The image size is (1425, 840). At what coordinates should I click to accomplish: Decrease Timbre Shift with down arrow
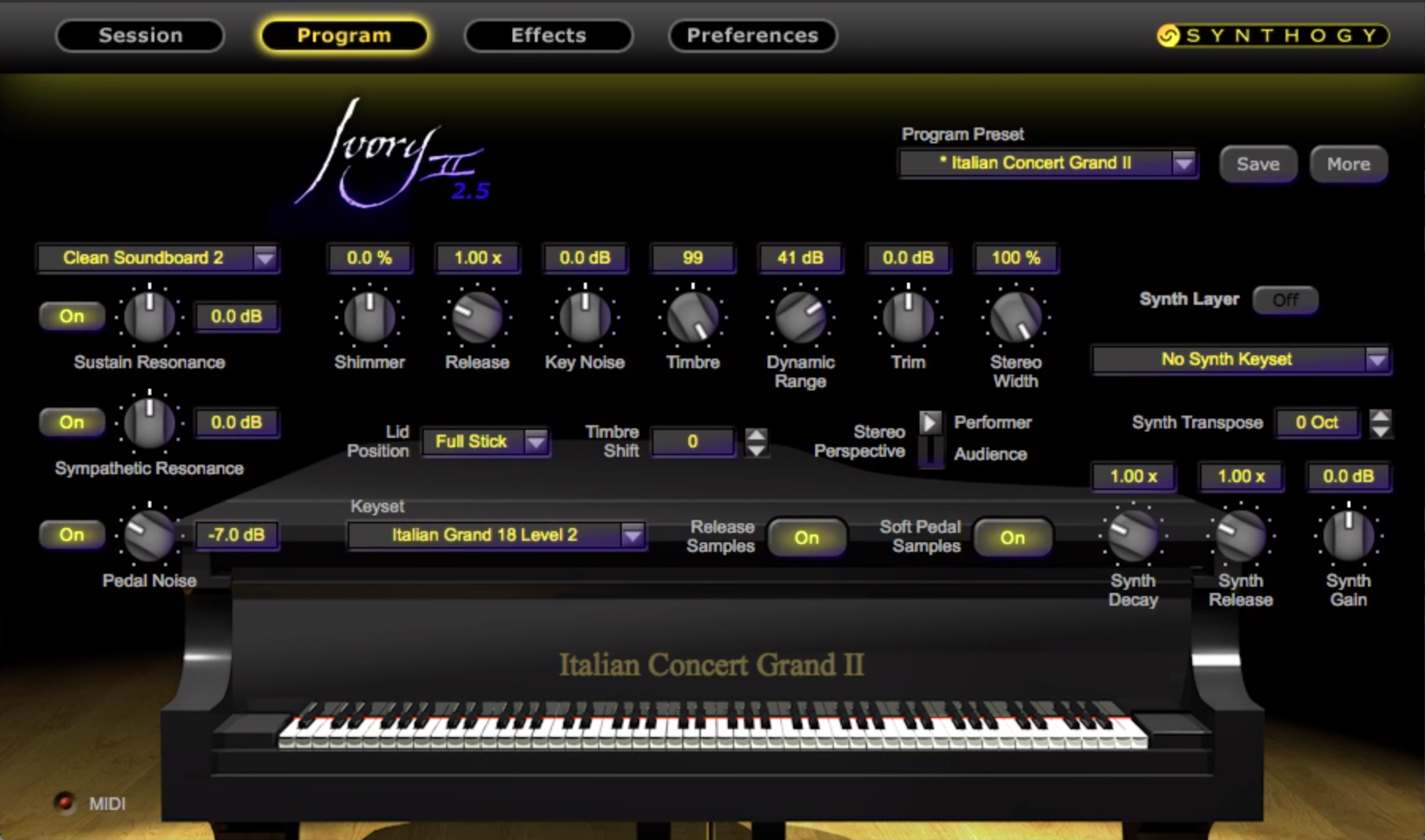[756, 450]
